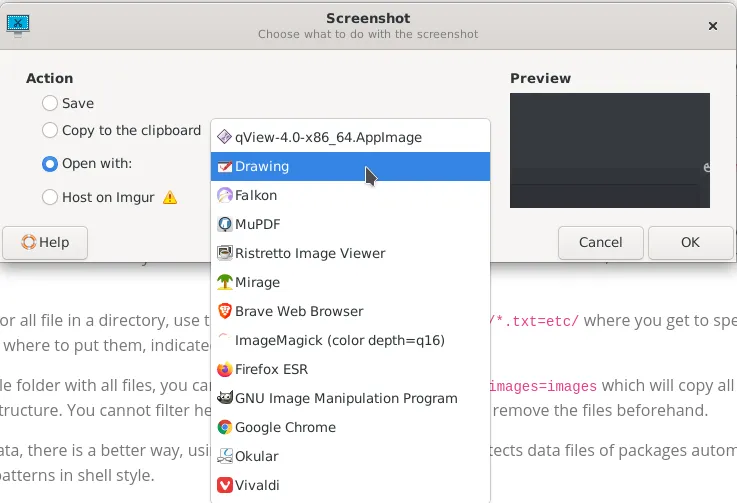Select Host on Imgur radio button

50,197
